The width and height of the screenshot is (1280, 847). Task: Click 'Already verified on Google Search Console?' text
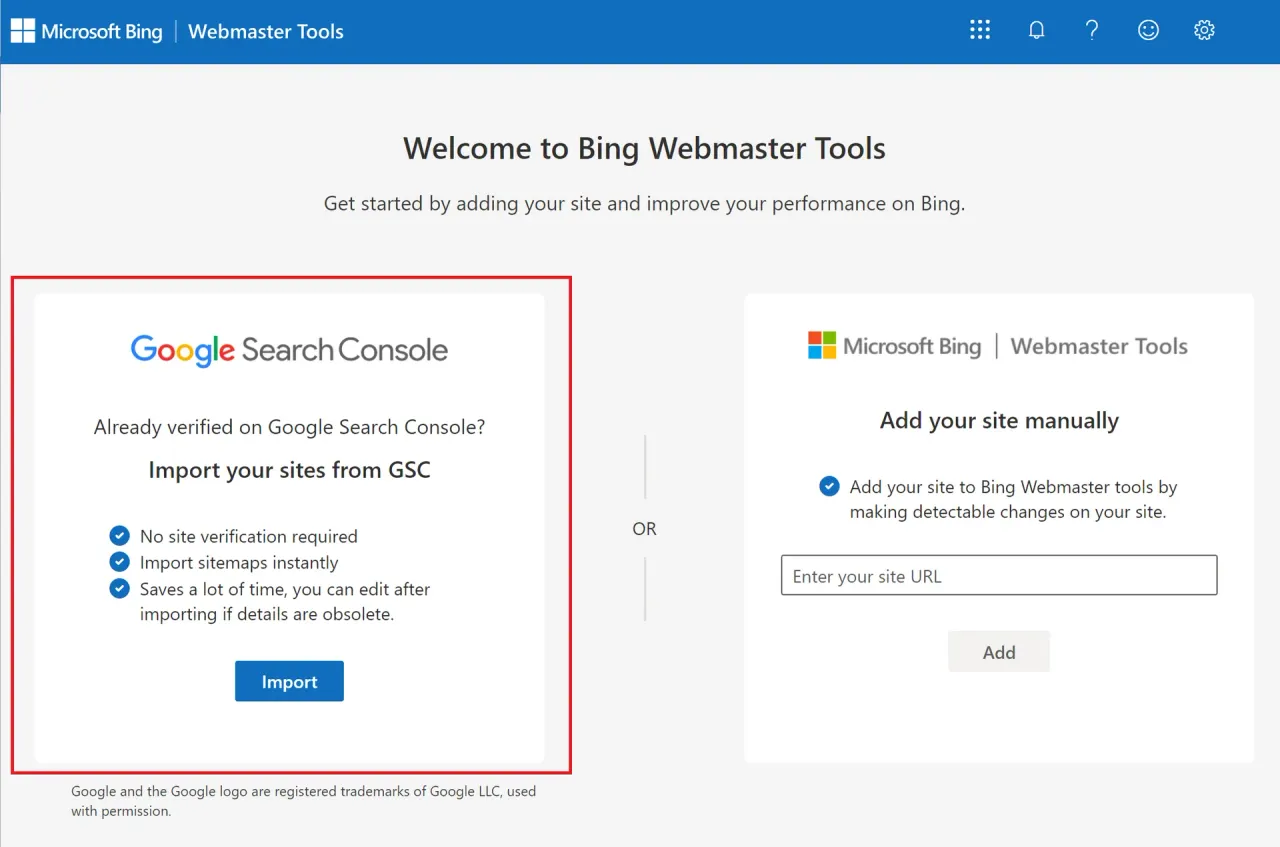289,427
